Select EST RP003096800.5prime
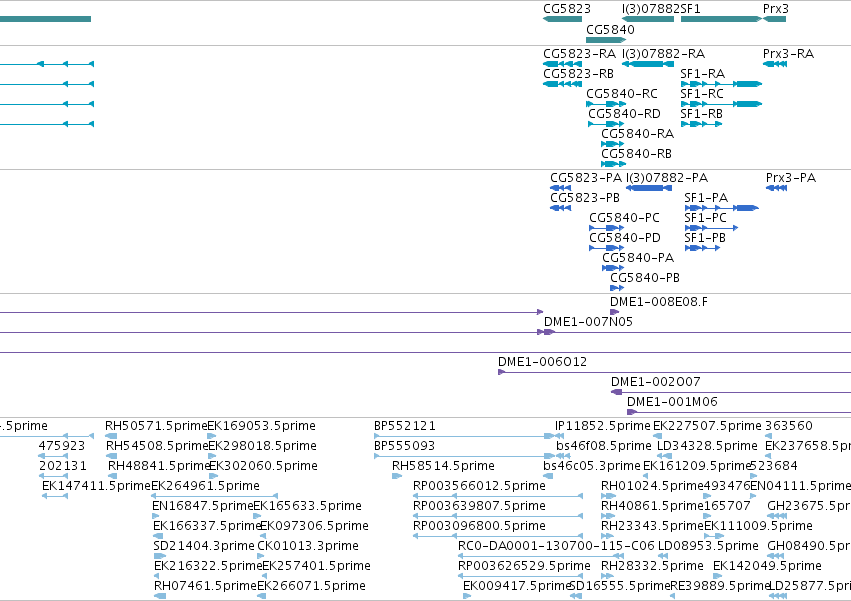Image resolution: width=851 pixels, height=601 pixels. 498,536
